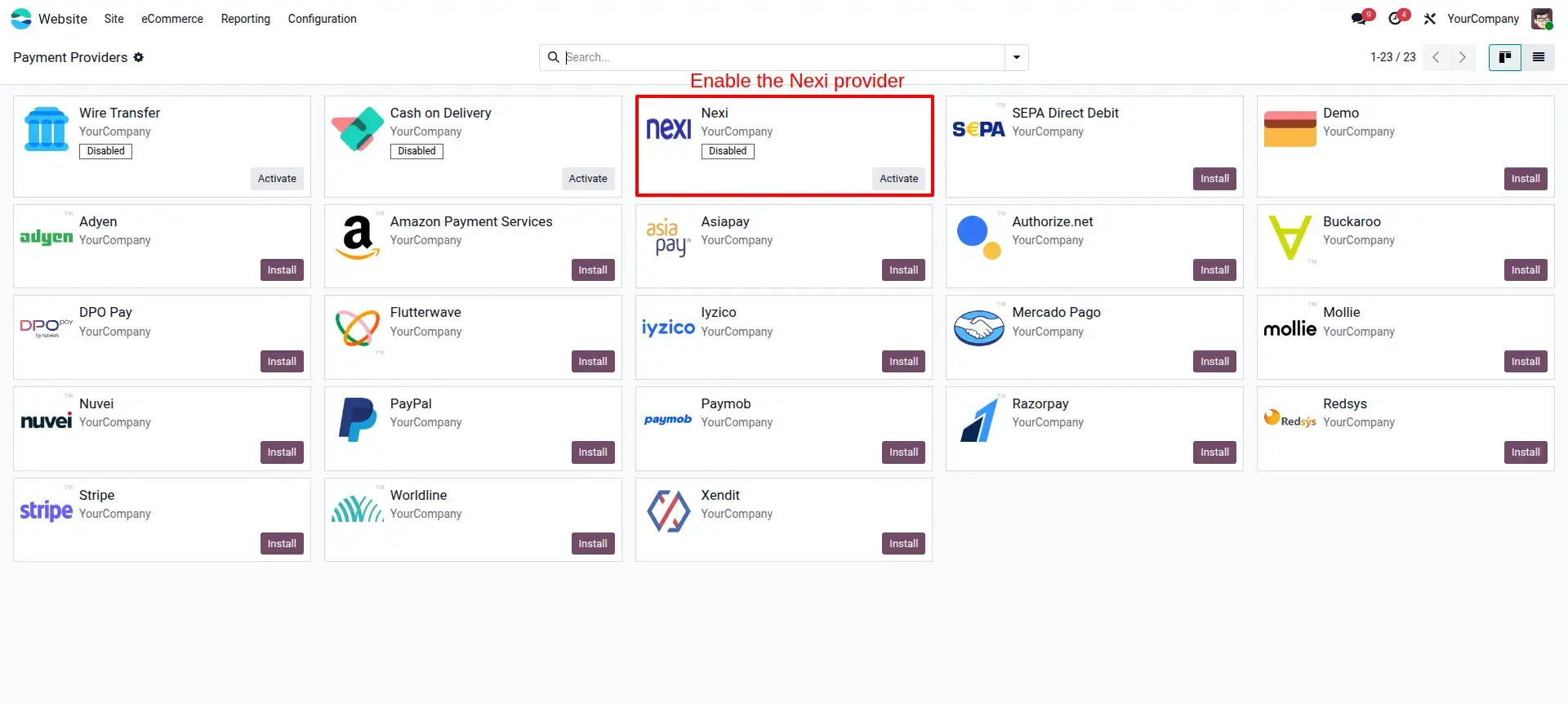Open the Stripe logo
Screen dimensions: 1568x704
[47, 510]
